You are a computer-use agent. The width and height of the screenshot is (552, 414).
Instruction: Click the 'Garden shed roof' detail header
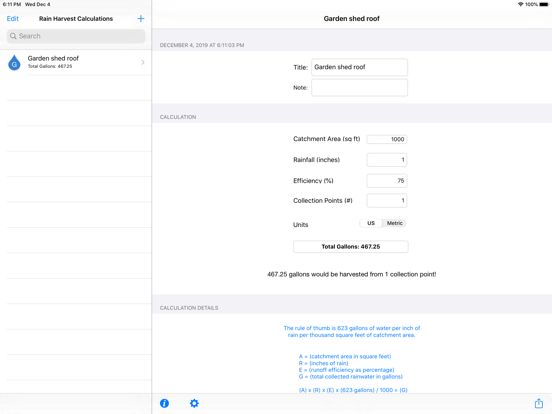pyautogui.click(x=351, y=19)
